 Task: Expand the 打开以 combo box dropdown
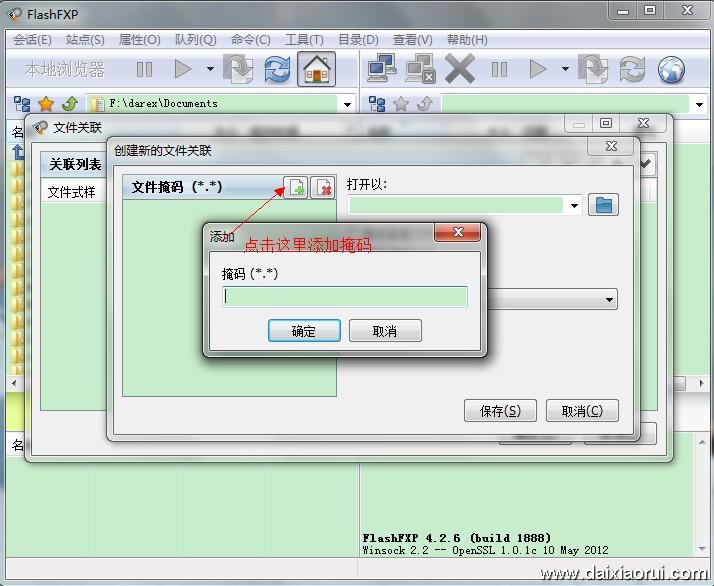(x=574, y=205)
